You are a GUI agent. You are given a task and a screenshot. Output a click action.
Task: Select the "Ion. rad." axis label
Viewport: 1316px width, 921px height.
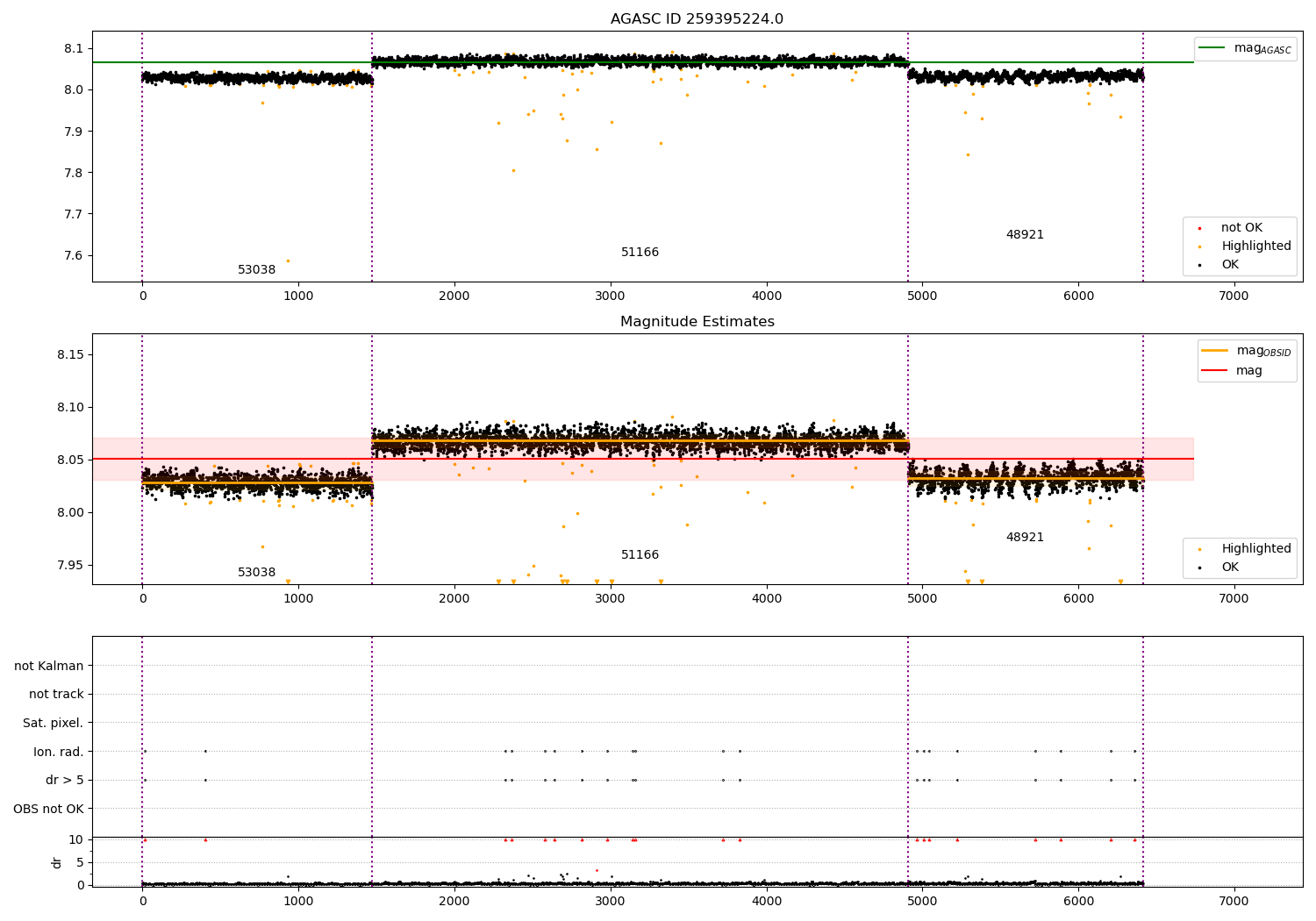tap(59, 752)
